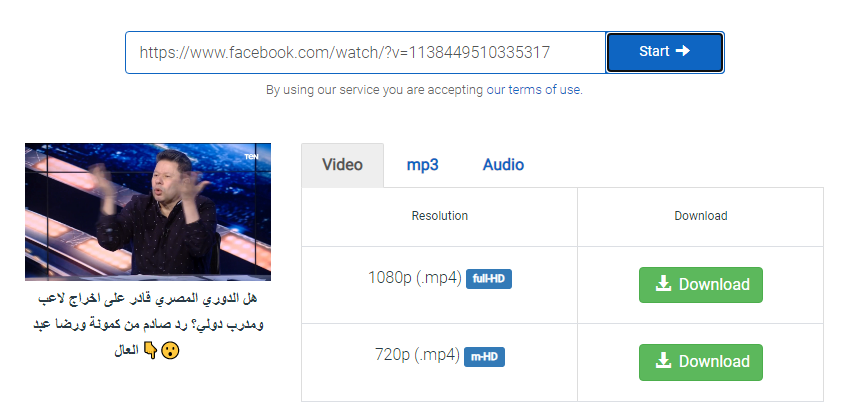This screenshot has width=855, height=419.
Task: Focus the Facebook URL input field
Action: tap(365, 52)
